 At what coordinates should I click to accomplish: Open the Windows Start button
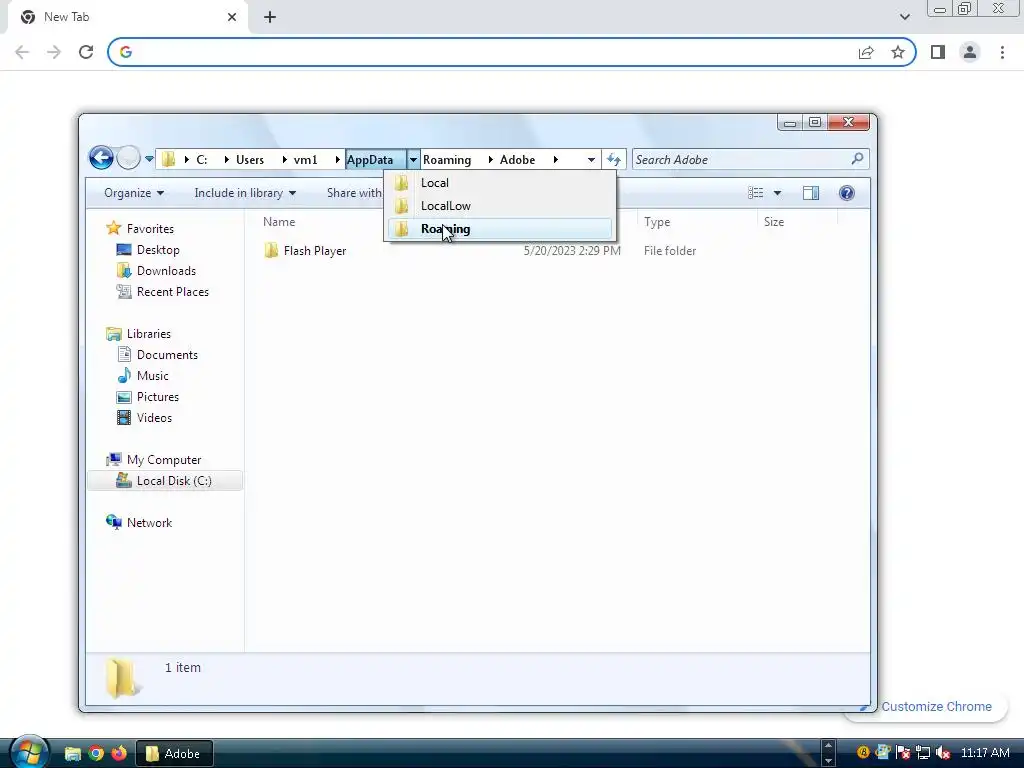28,753
